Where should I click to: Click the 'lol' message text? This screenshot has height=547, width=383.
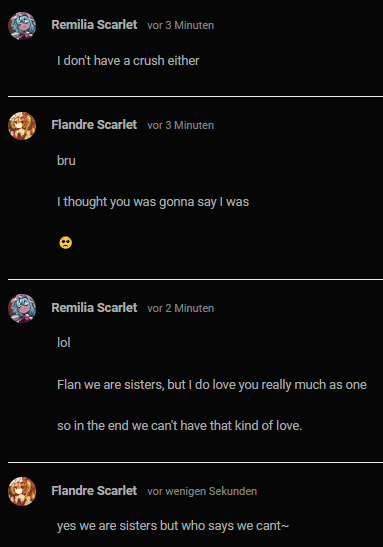coord(64,343)
